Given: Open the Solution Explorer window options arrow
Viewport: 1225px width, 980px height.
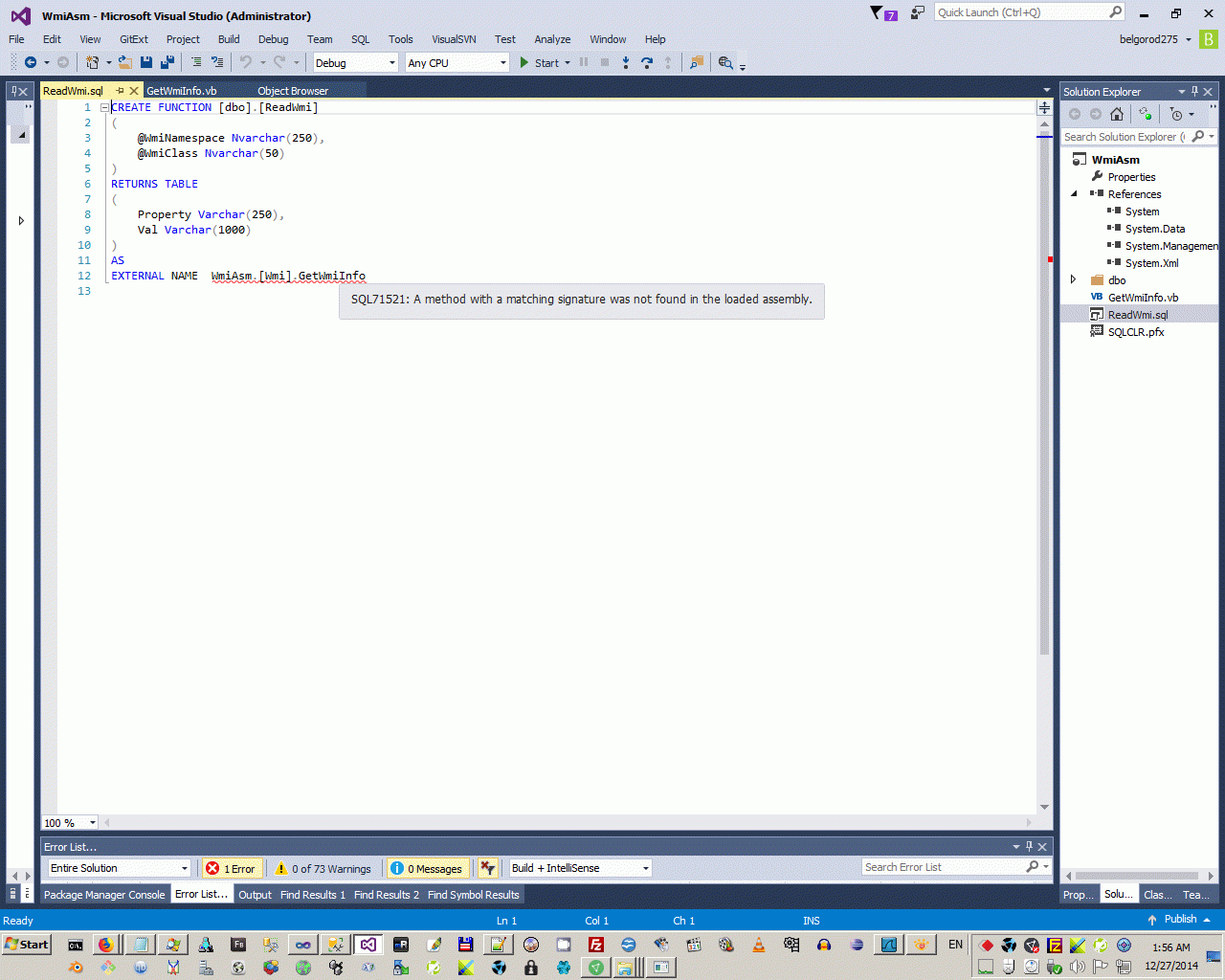Looking at the screenshot, I should [1181, 92].
